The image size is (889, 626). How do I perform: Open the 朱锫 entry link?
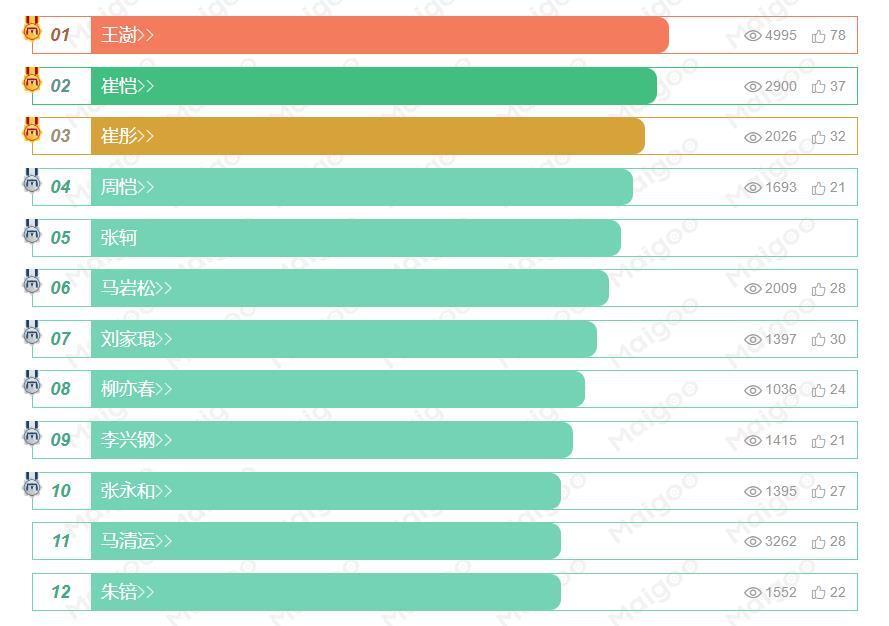(x=127, y=592)
